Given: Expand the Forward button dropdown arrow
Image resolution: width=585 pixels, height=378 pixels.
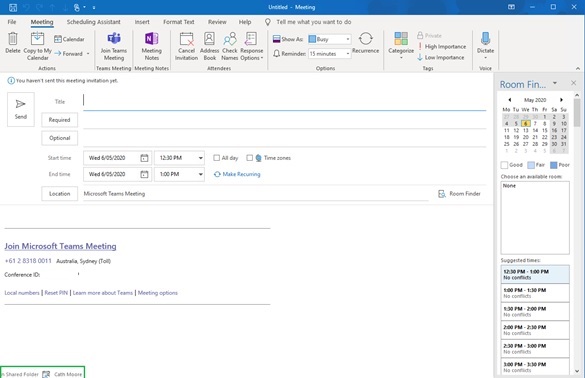Looking at the screenshot, I should coord(88,54).
